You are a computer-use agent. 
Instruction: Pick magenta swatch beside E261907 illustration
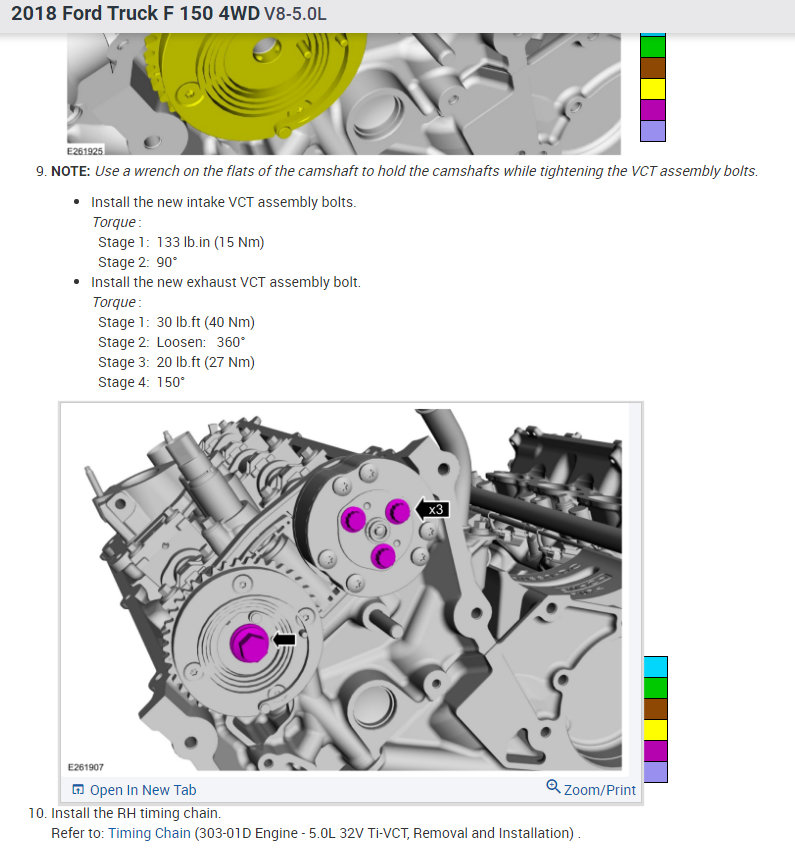pos(655,751)
